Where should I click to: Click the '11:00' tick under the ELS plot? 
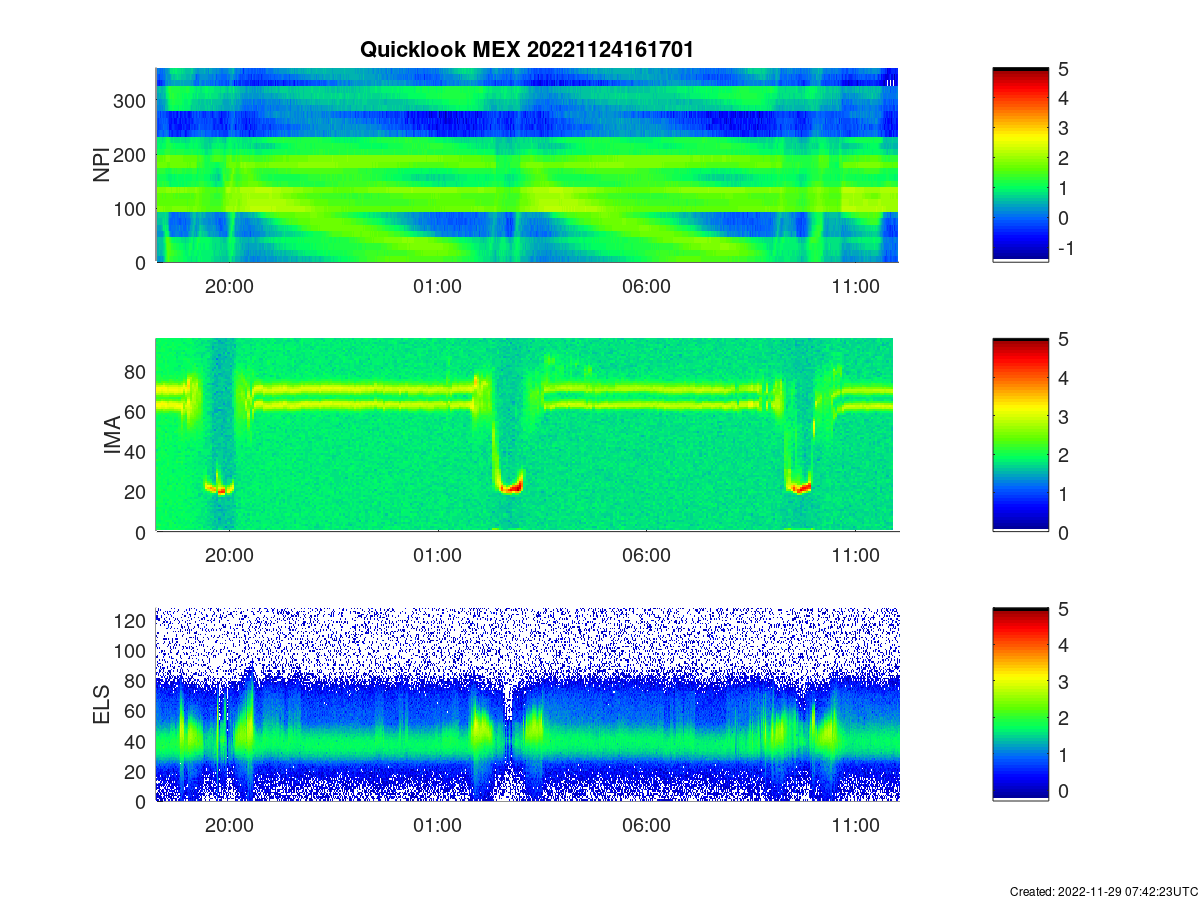pyautogui.click(x=856, y=826)
